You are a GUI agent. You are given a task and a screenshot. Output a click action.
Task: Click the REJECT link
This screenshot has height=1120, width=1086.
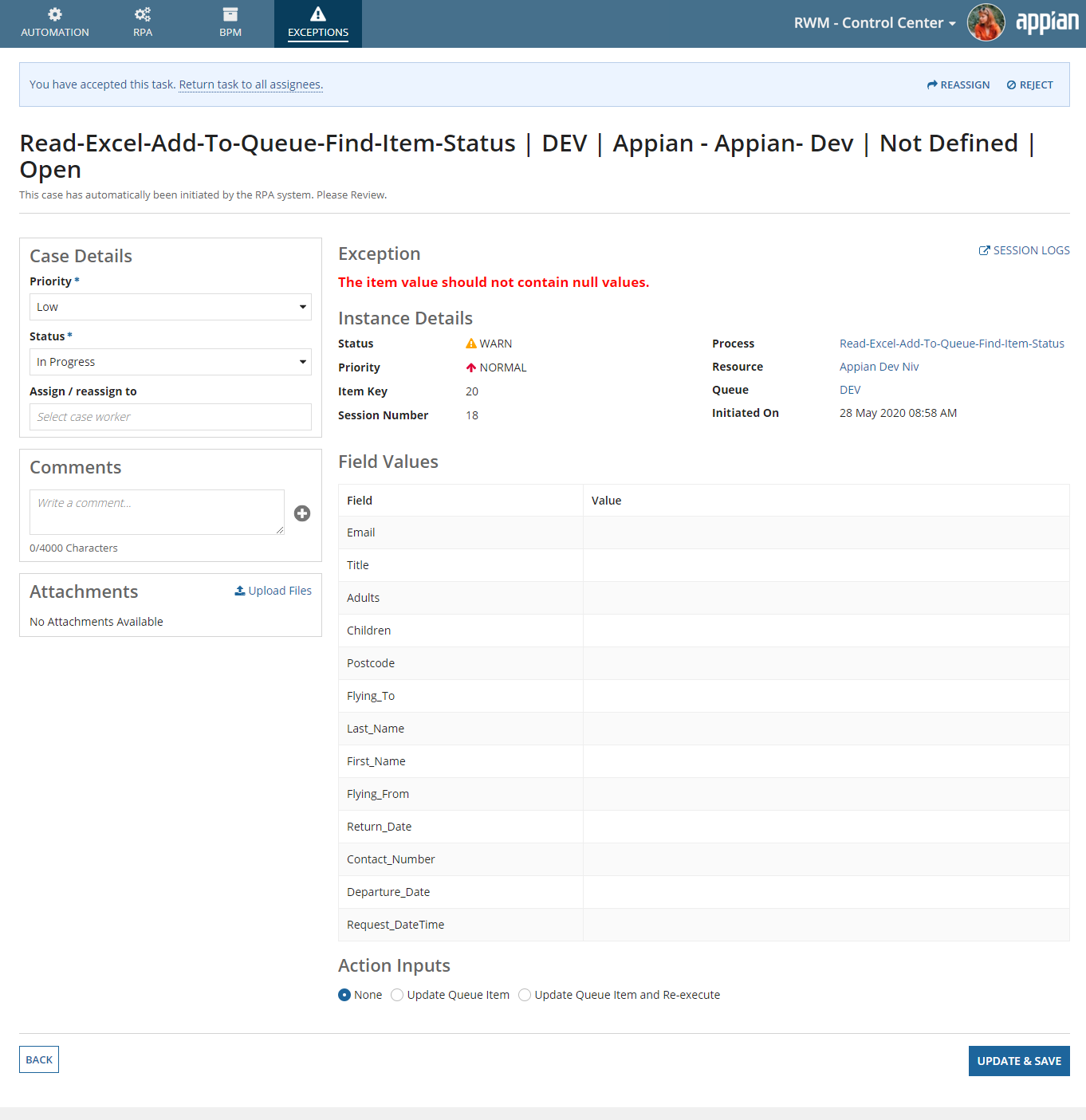[x=1029, y=85]
